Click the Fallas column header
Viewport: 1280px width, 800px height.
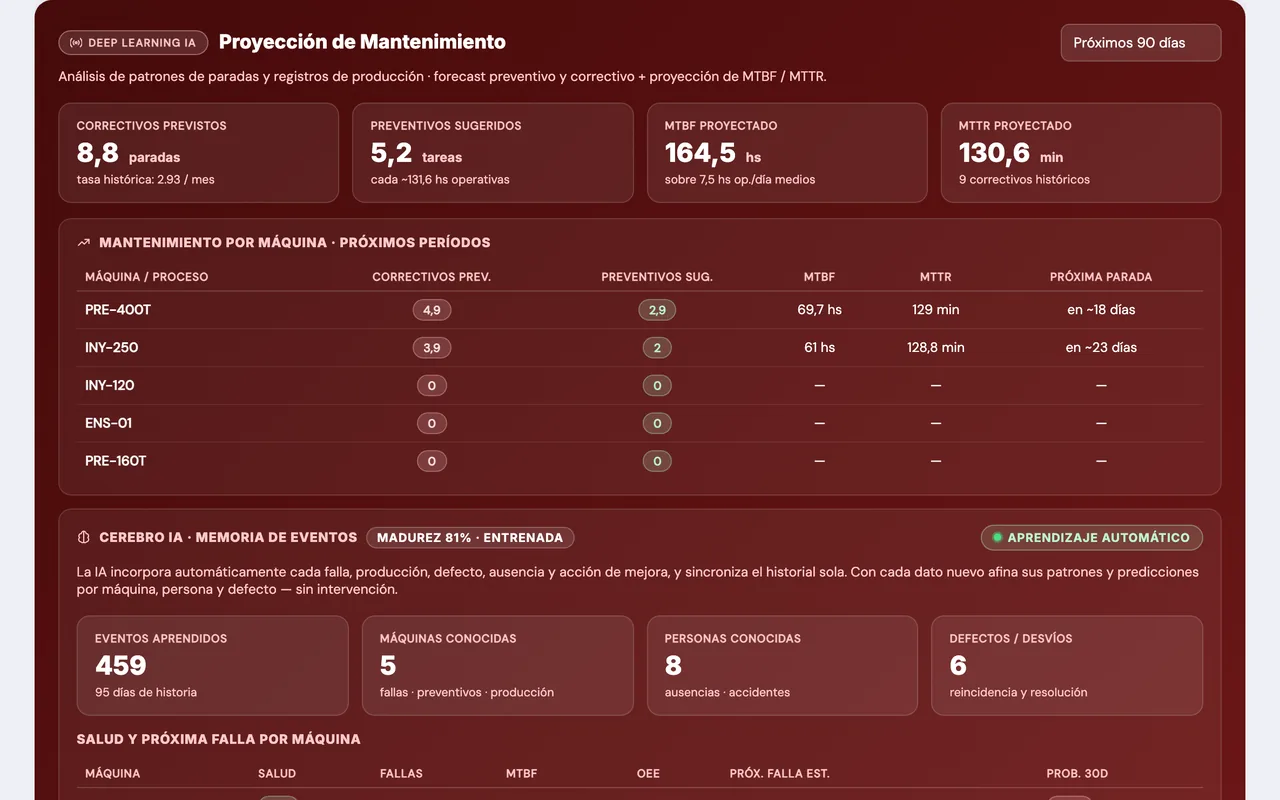[x=401, y=774]
